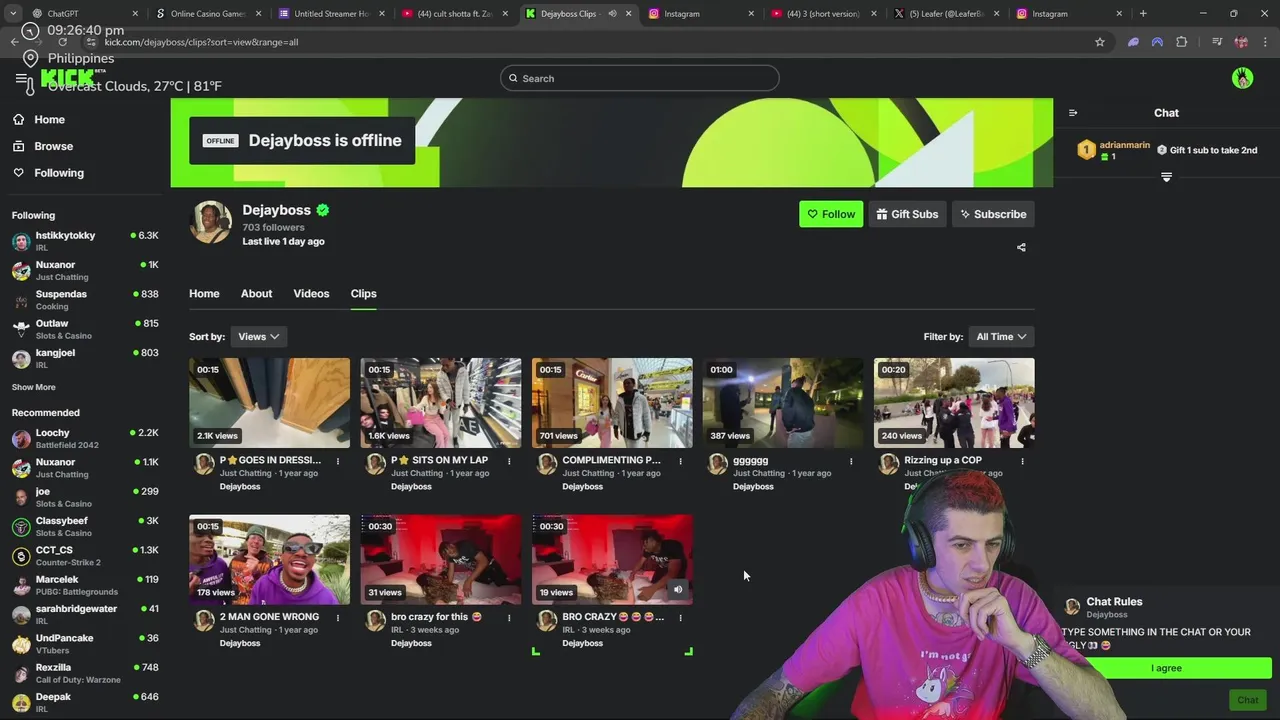Click the Loochy avatar in Recommended list

(x=21, y=439)
